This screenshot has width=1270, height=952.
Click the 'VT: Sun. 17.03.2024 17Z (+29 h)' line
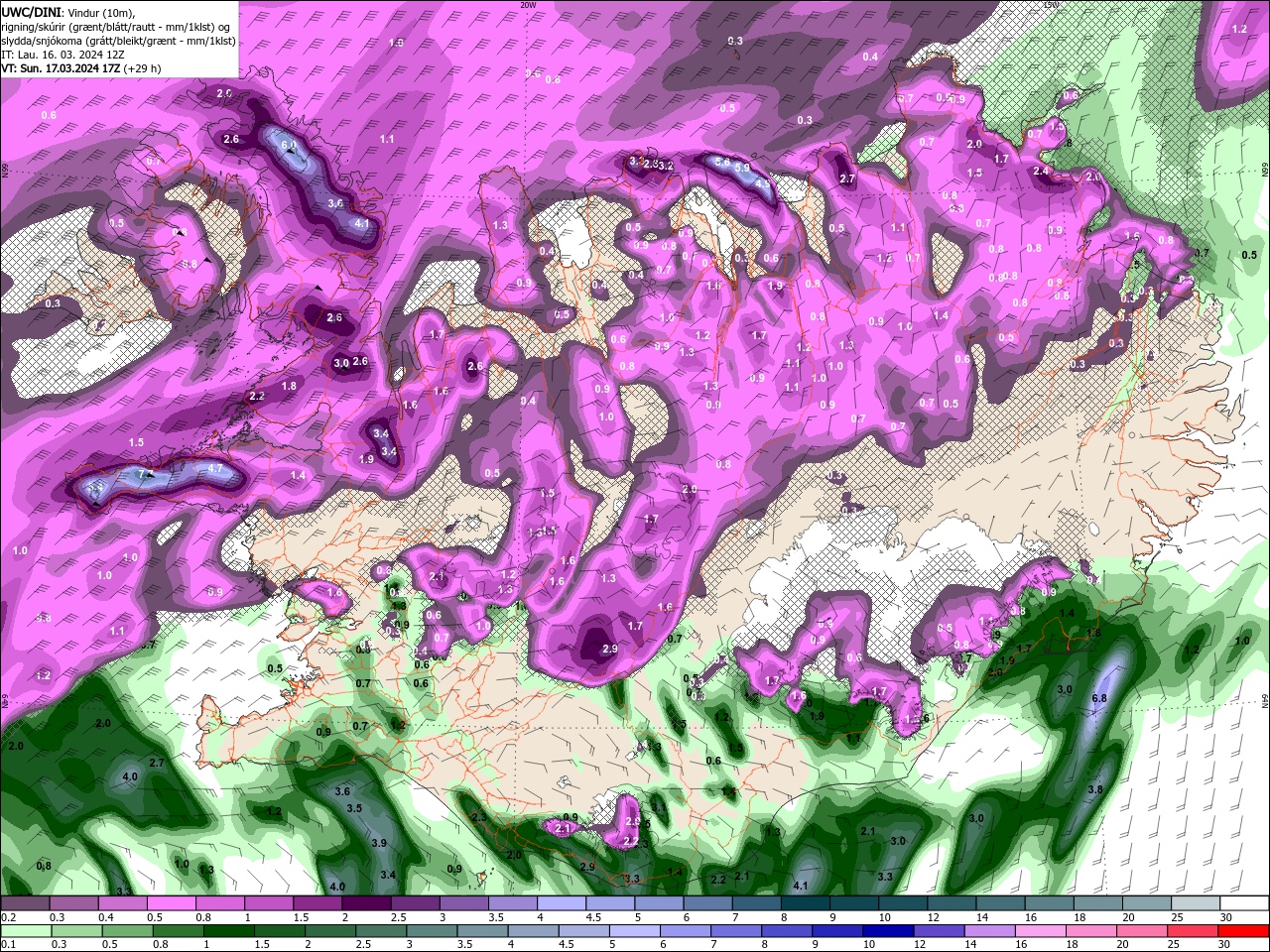(x=81, y=68)
